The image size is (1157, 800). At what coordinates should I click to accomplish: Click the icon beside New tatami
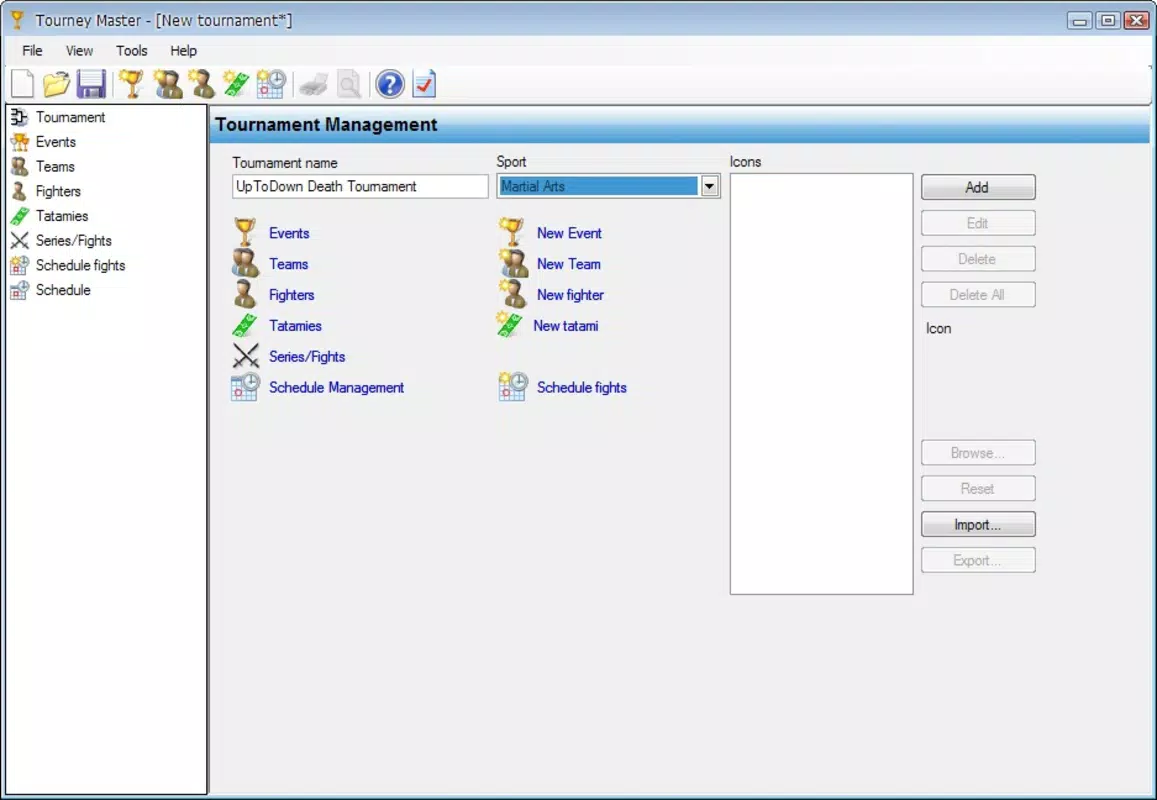pos(509,325)
